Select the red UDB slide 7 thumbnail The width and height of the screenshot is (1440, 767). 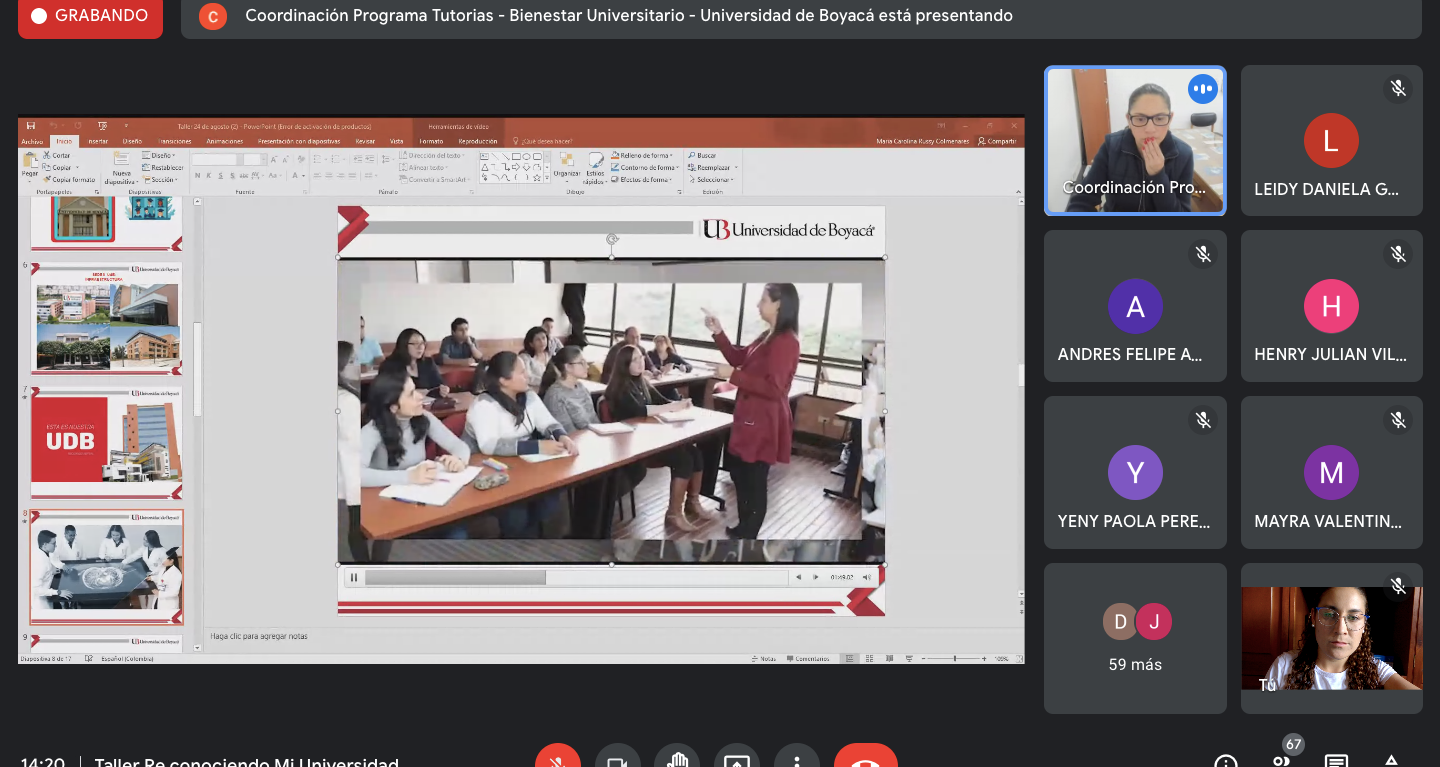coord(106,441)
